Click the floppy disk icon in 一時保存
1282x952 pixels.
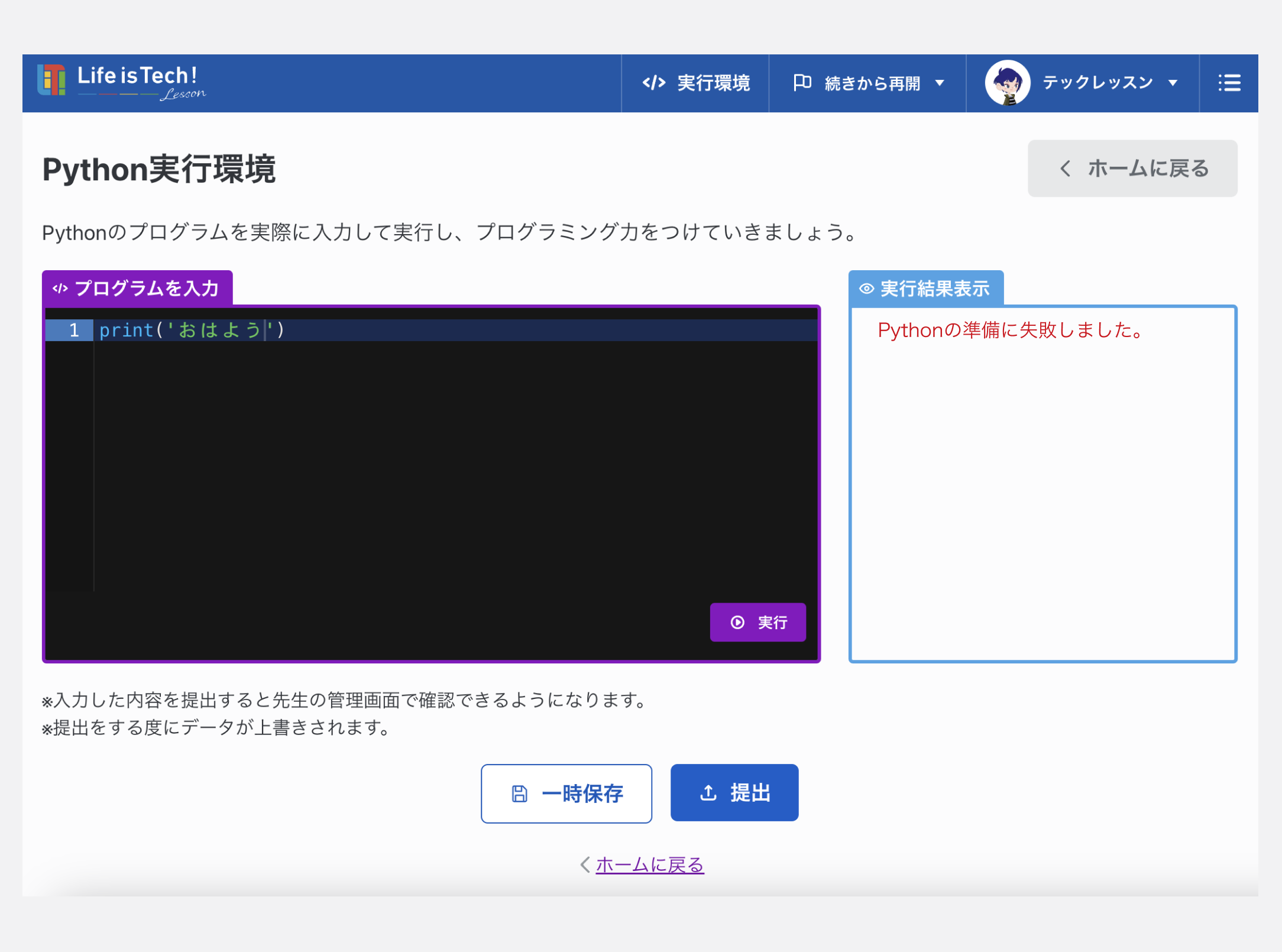(x=519, y=794)
